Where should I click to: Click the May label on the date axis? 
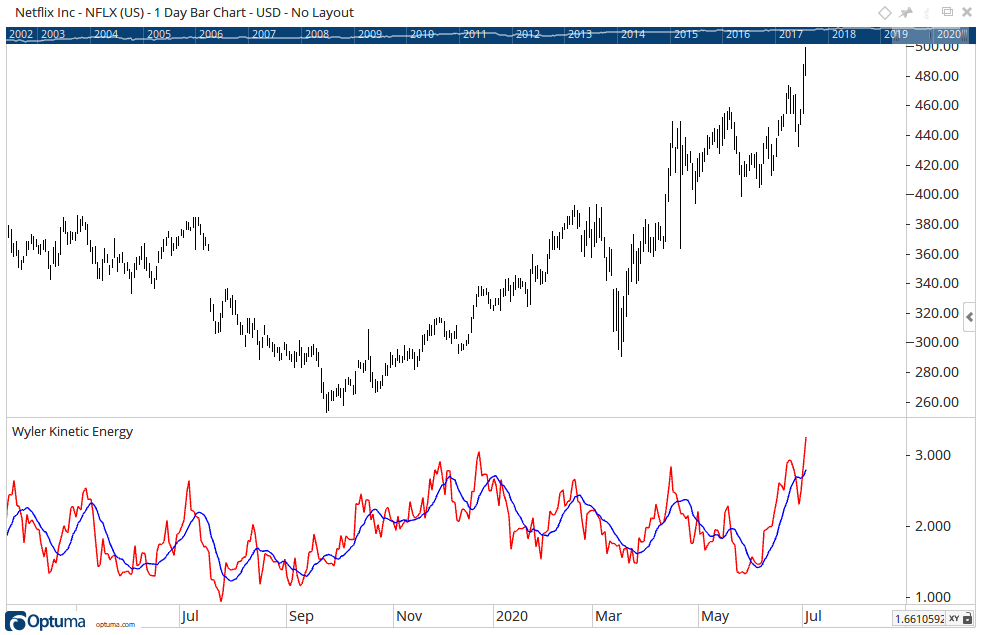click(x=715, y=617)
